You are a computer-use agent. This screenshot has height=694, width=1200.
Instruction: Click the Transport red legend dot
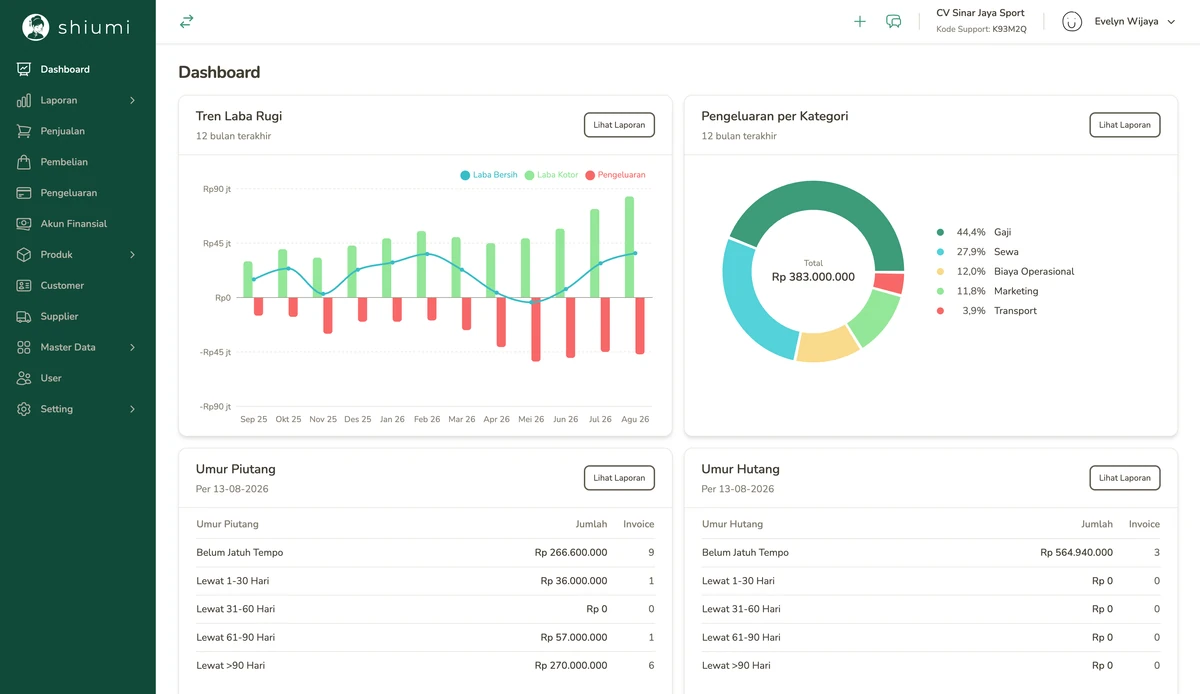pos(940,311)
